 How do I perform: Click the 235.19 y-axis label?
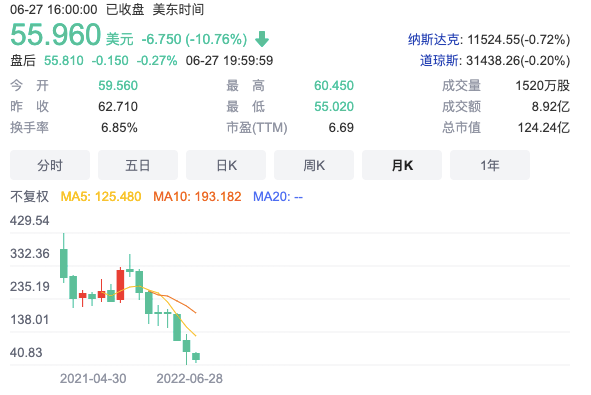pos(29,287)
